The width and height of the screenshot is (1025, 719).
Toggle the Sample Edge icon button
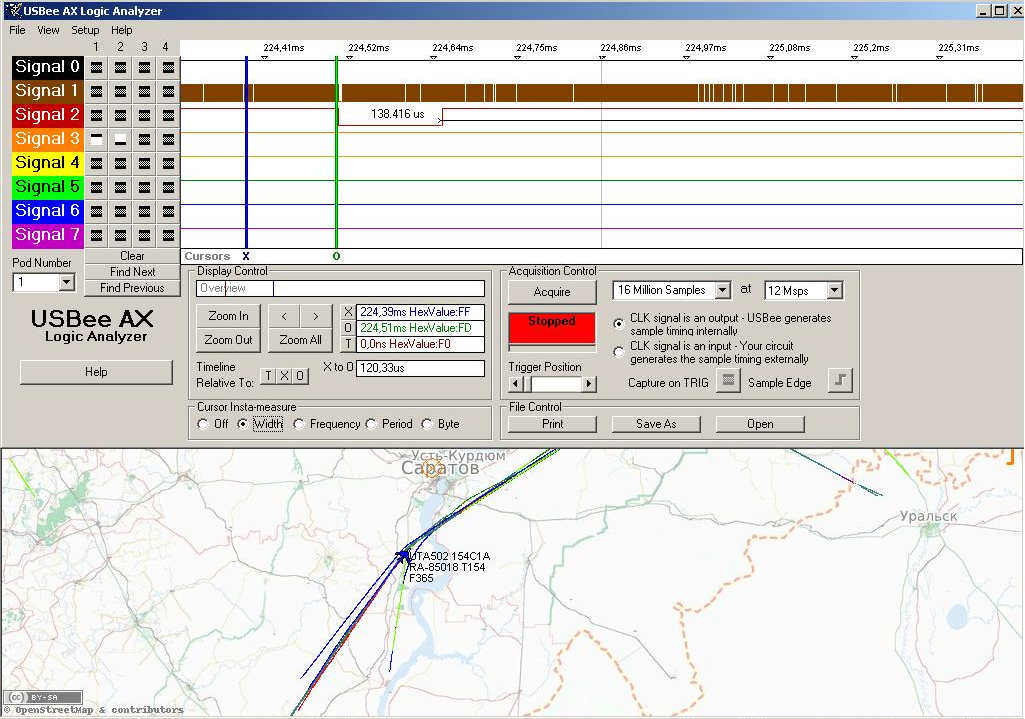click(x=840, y=380)
